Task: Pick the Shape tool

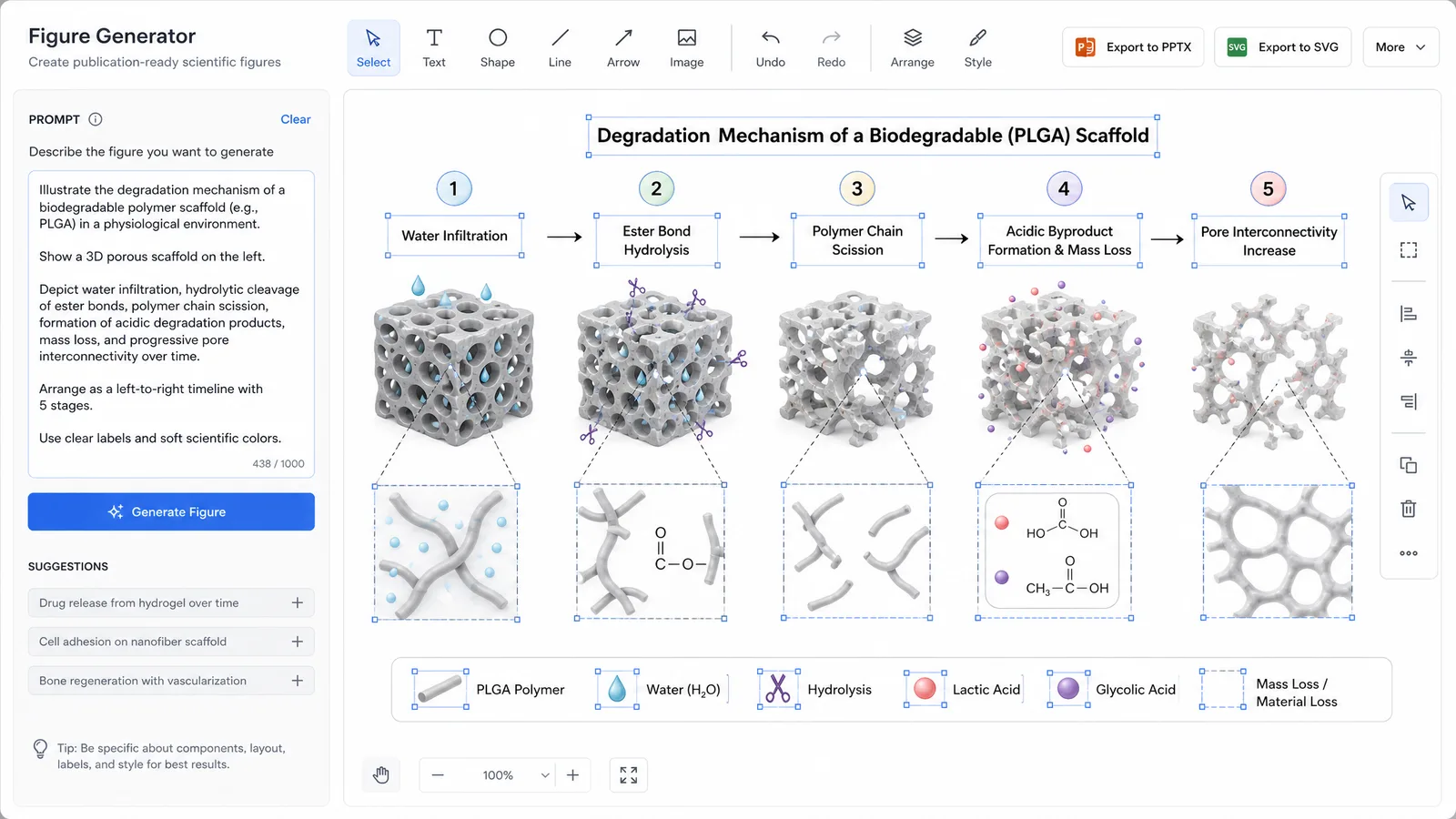Action: (x=498, y=47)
